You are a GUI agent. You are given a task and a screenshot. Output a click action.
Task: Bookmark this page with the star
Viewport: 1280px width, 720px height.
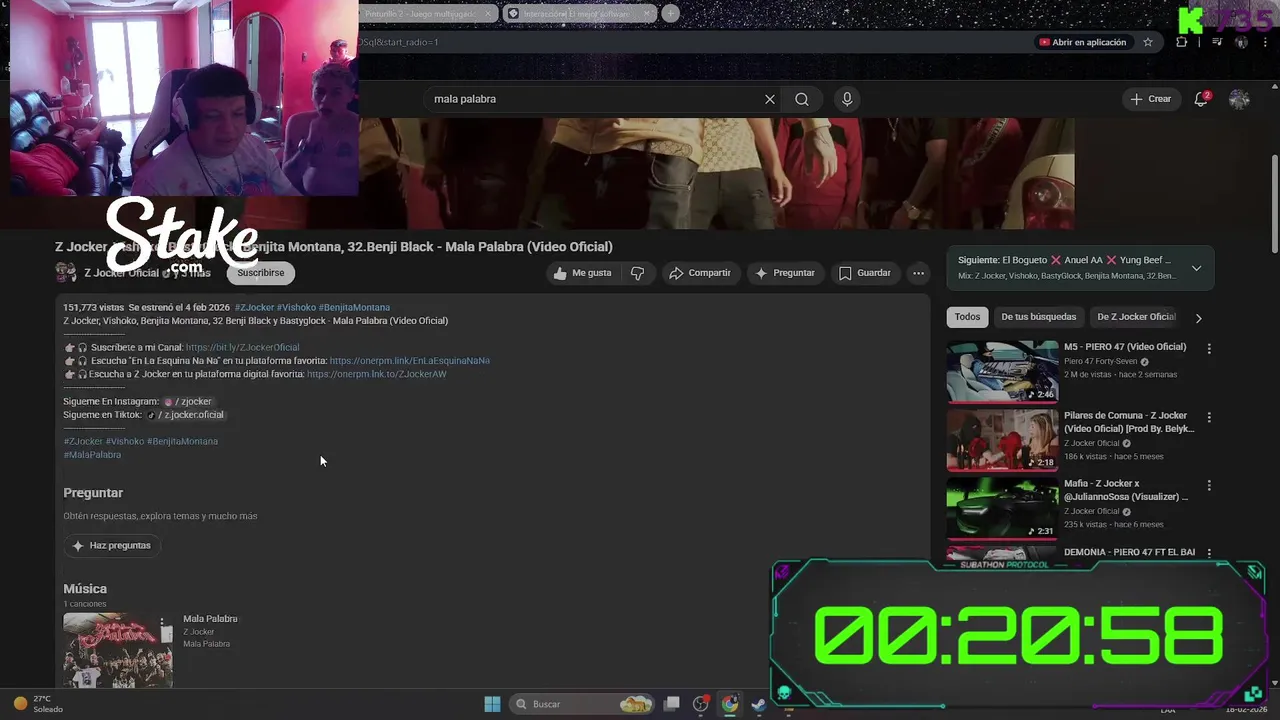1148,42
